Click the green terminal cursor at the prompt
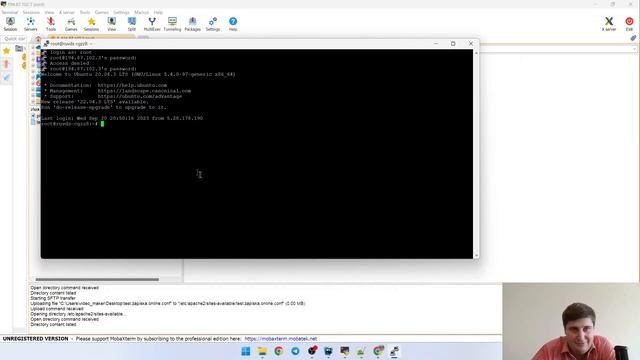 click(x=102, y=124)
